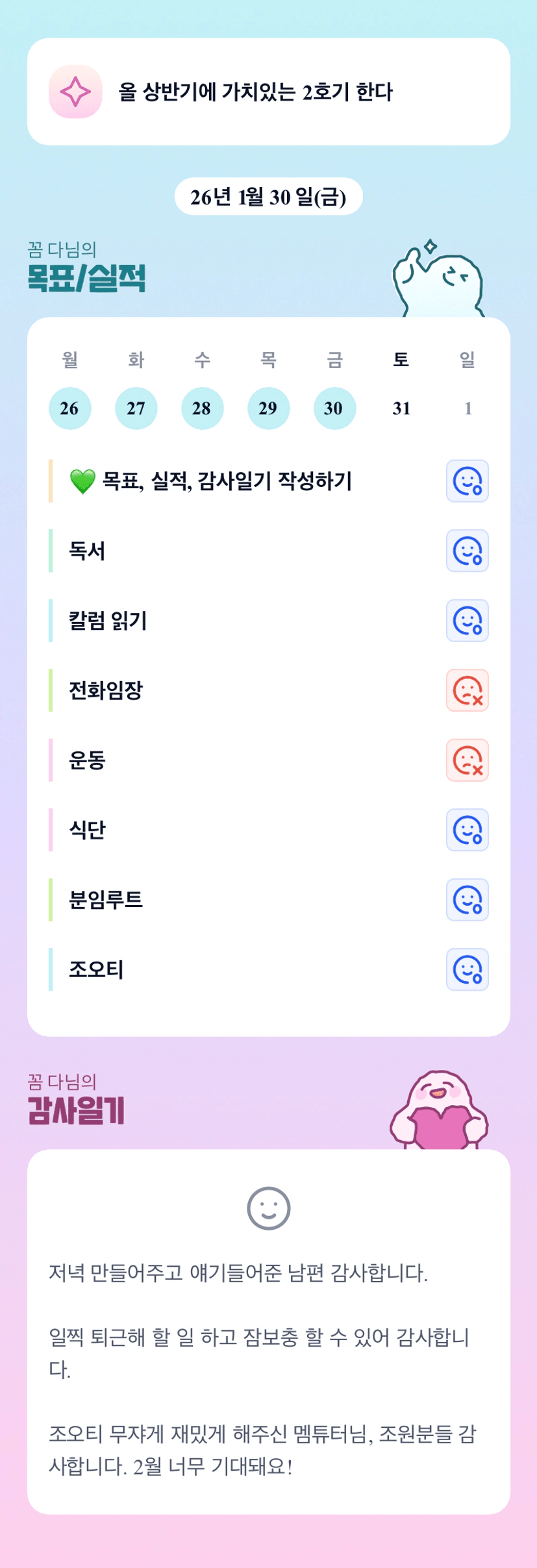
Task: Toggle status face for 독서
Action: pyautogui.click(x=467, y=551)
